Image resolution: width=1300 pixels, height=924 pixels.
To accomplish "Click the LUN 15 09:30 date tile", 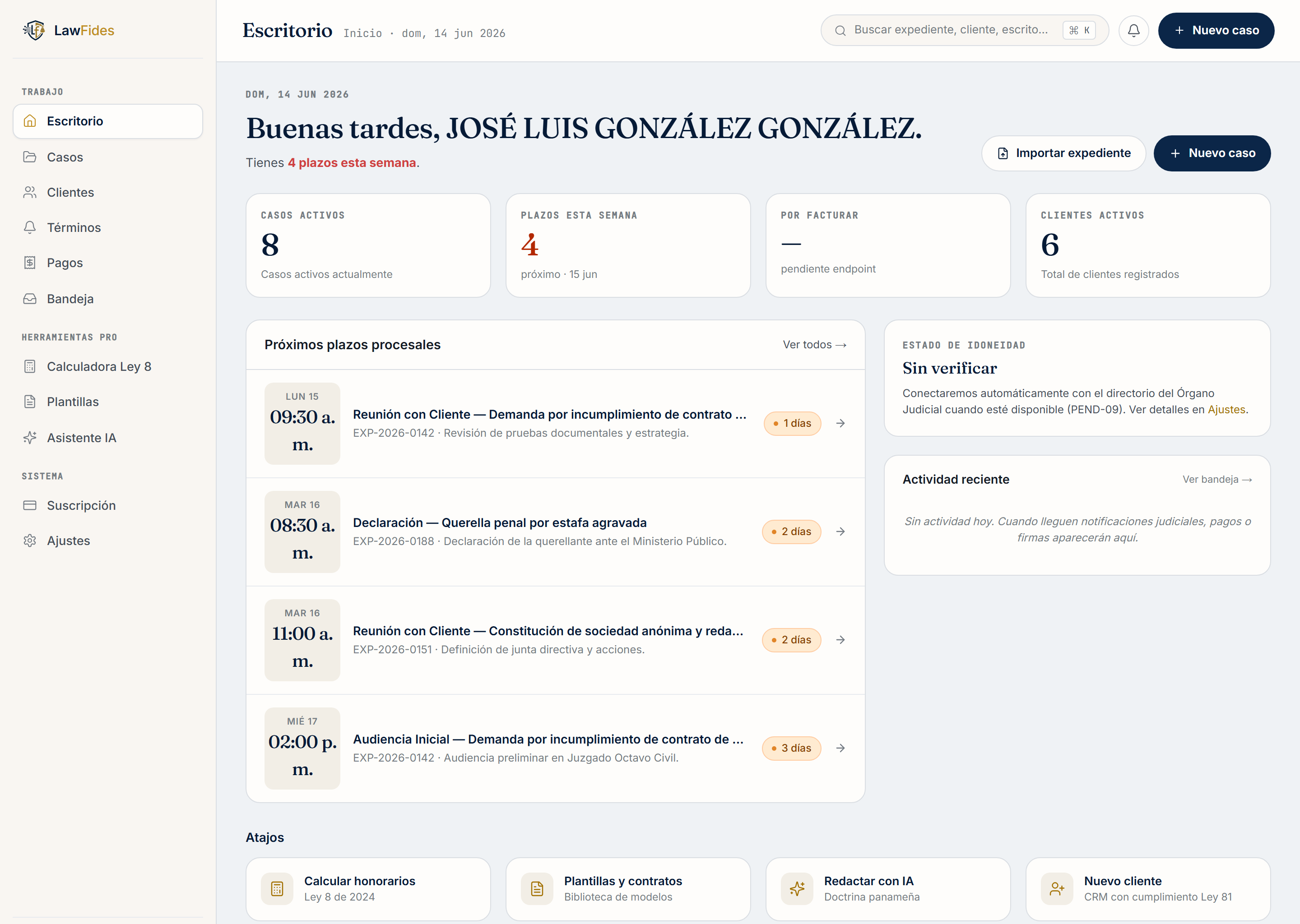I will 302,423.
